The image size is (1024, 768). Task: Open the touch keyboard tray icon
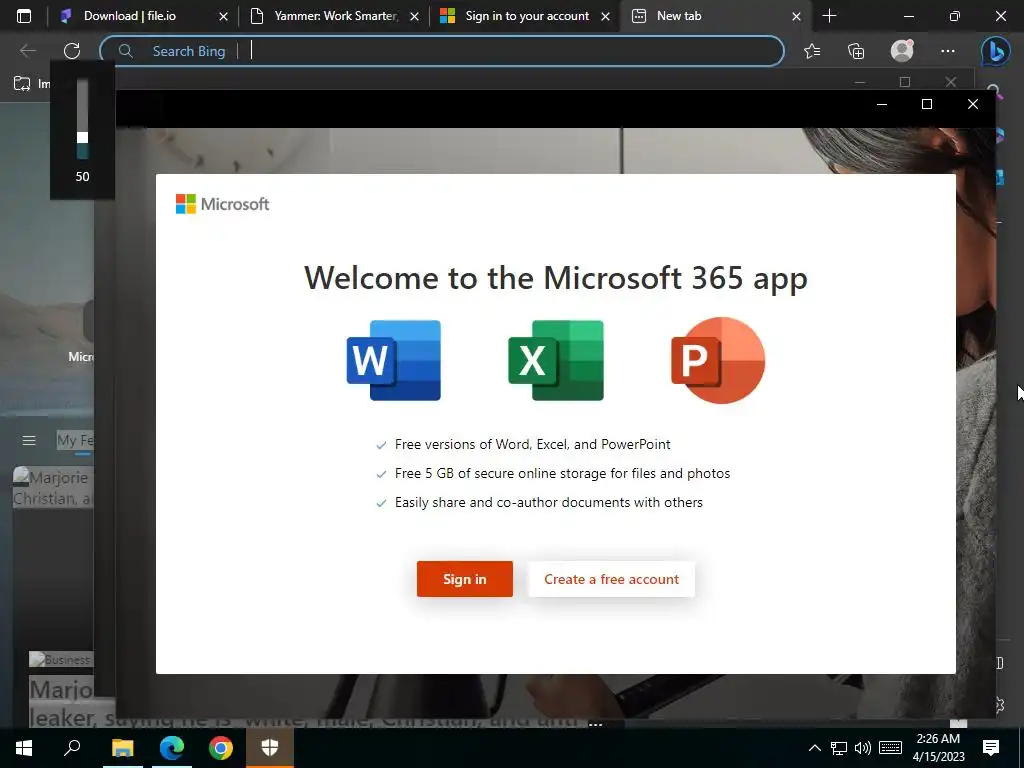coord(890,748)
